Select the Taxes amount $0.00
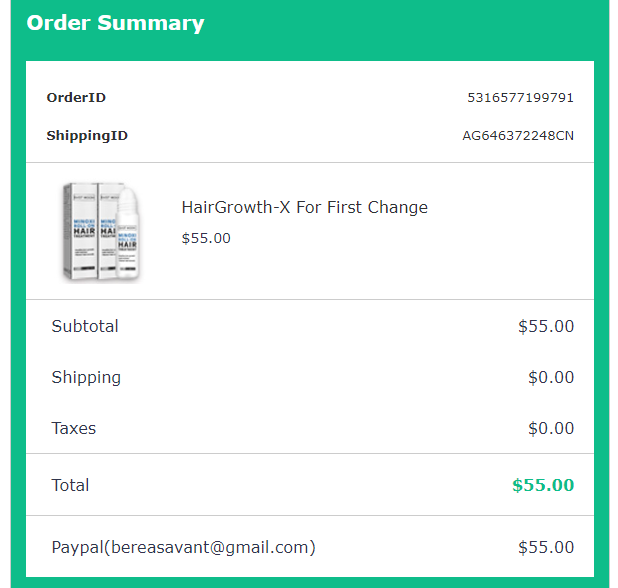618x588 pixels. coord(551,428)
